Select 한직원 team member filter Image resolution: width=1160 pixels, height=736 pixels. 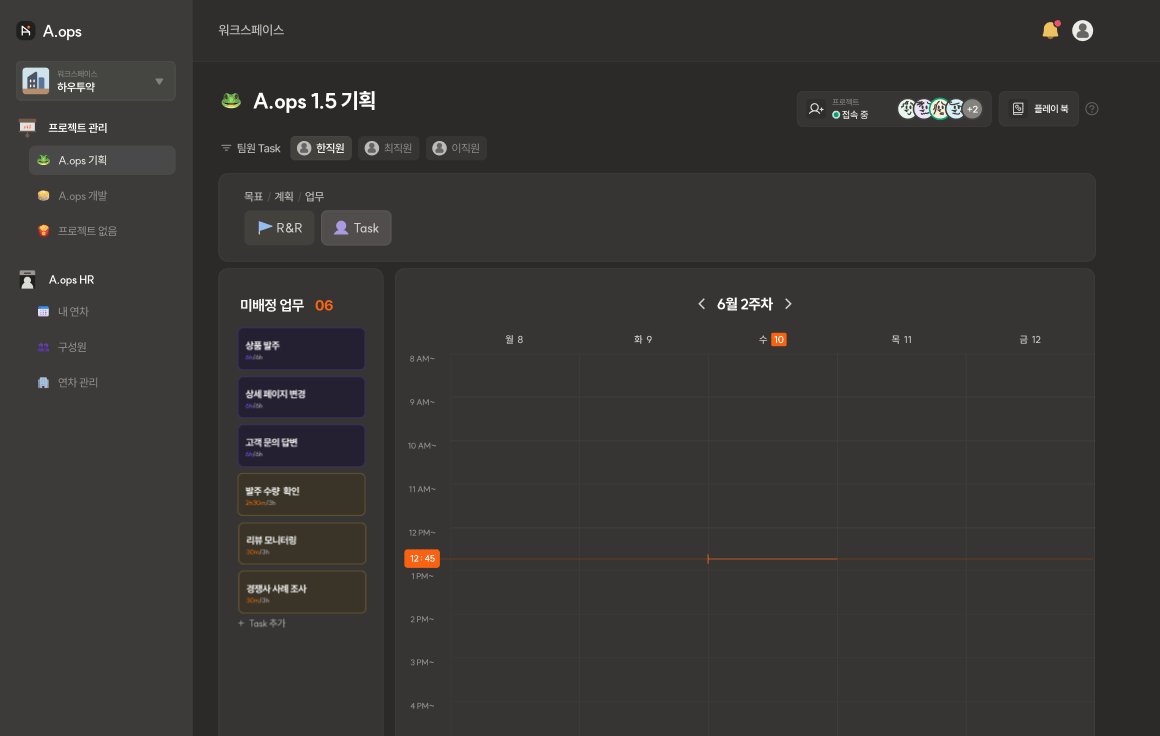click(x=321, y=148)
